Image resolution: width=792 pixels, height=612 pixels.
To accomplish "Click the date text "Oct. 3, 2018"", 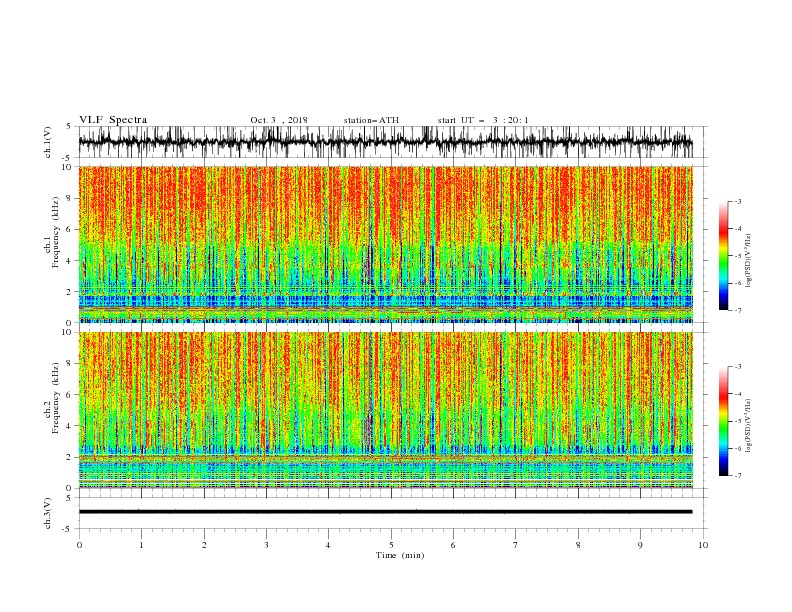I will (279, 120).
